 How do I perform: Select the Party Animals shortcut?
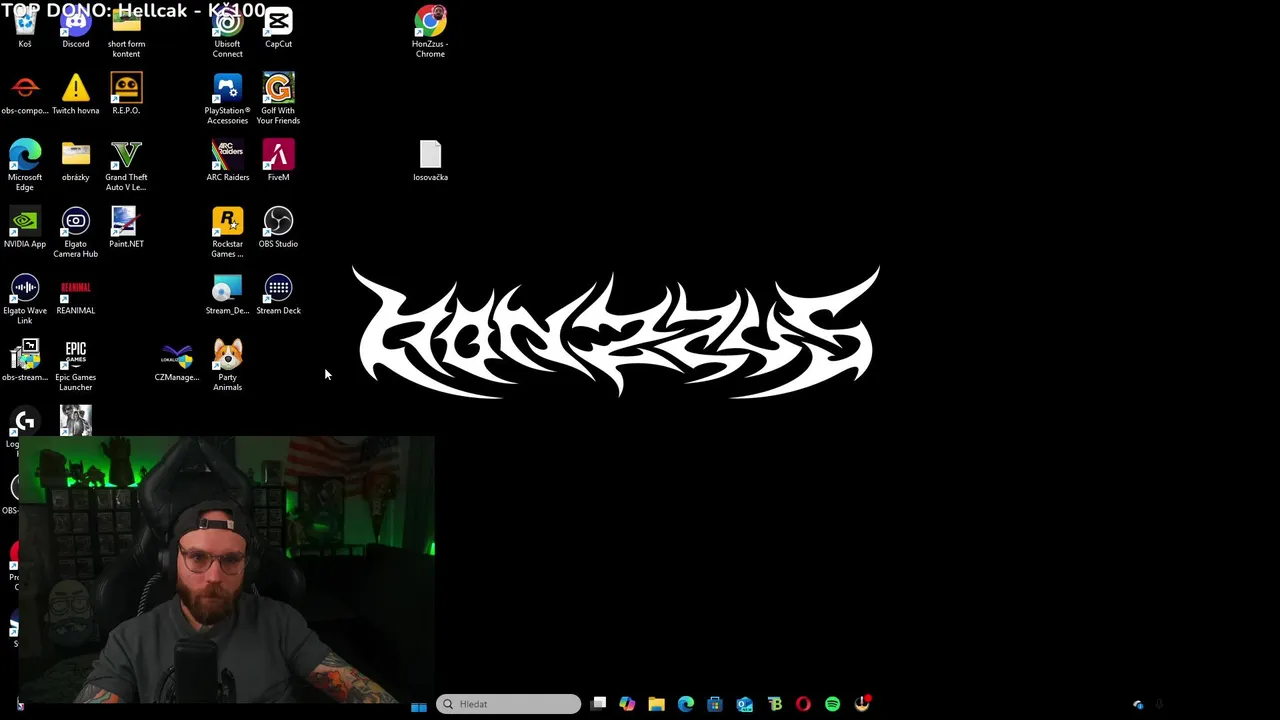click(x=227, y=366)
